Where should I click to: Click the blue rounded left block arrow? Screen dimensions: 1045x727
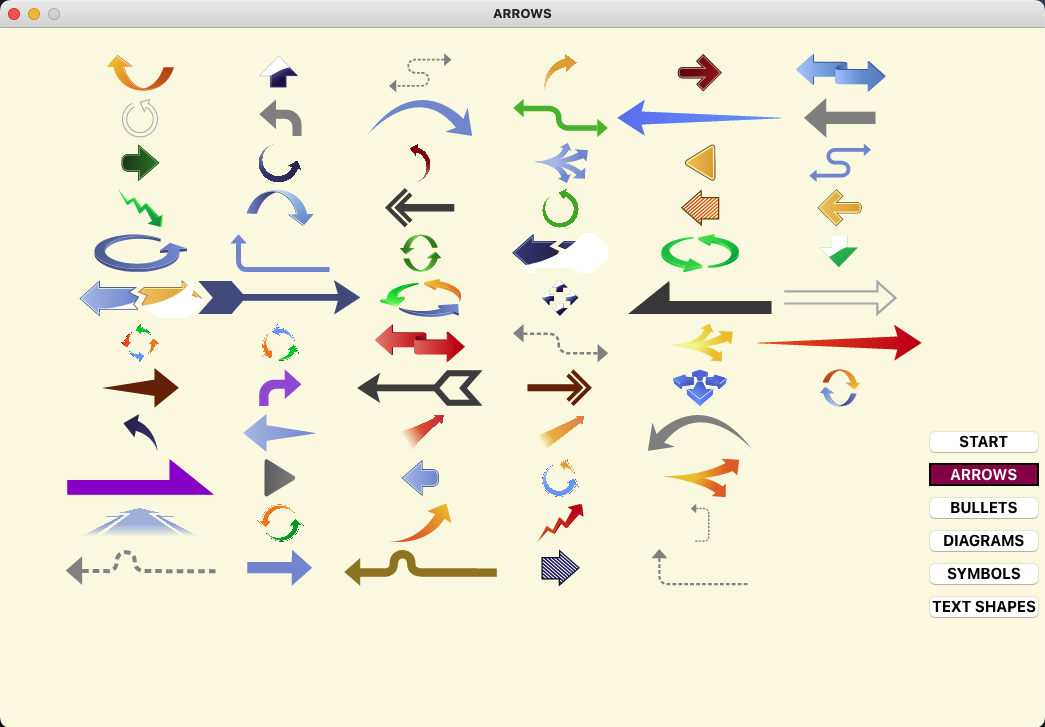click(x=420, y=477)
